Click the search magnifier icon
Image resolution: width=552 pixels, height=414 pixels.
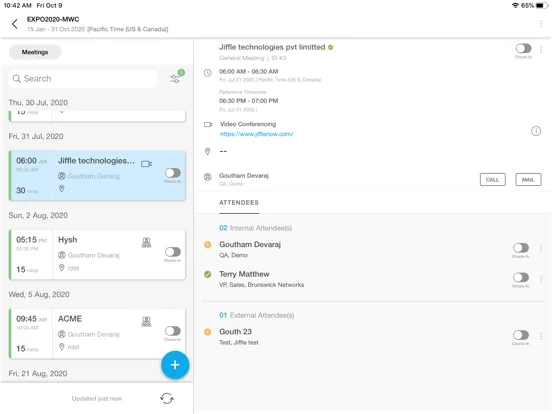point(16,79)
